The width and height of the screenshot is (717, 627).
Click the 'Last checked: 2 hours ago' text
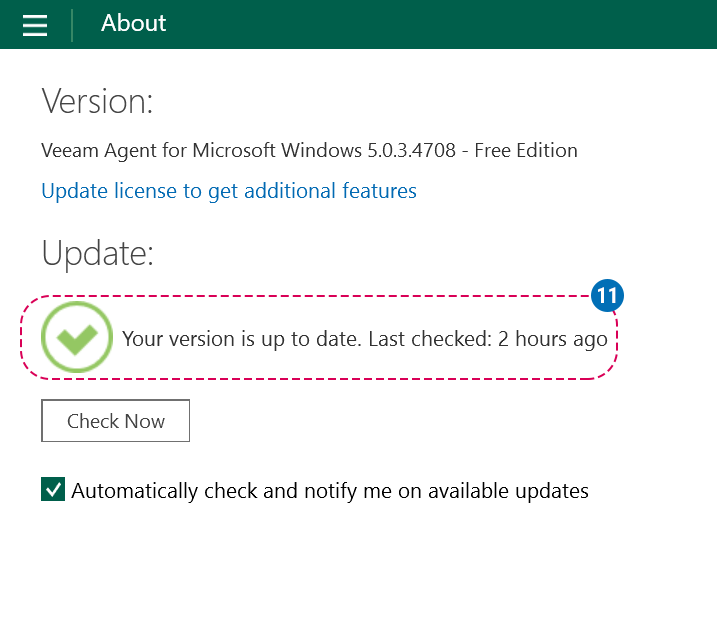[x=488, y=339]
